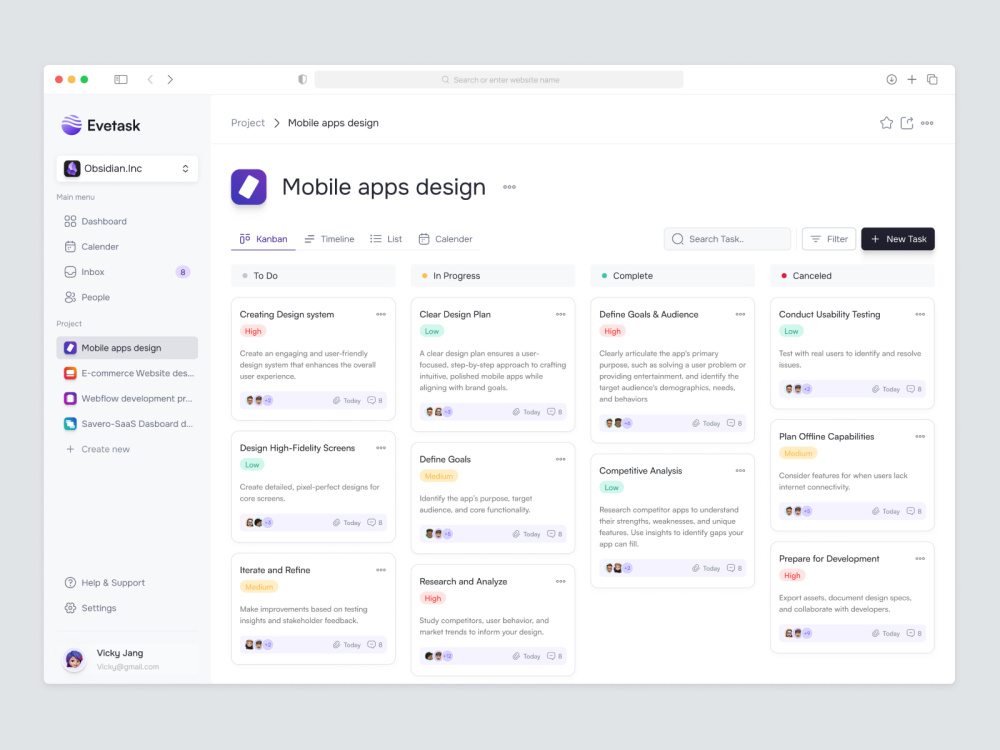Open E-commerce Website design project

click(x=127, y=373)
